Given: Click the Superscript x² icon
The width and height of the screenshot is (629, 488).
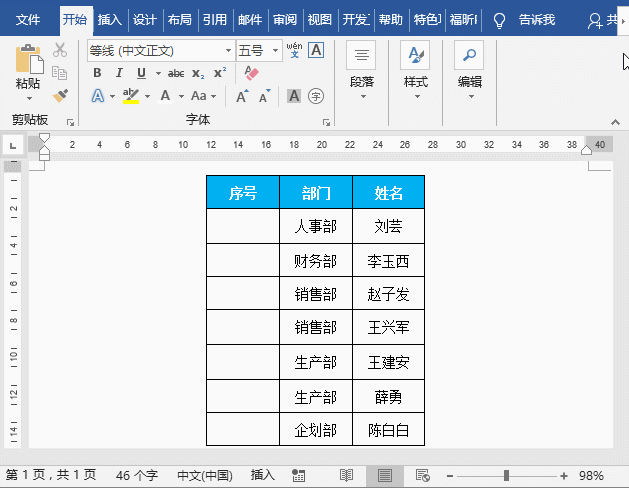Looking at the screenshot, I should click(220, 73).
